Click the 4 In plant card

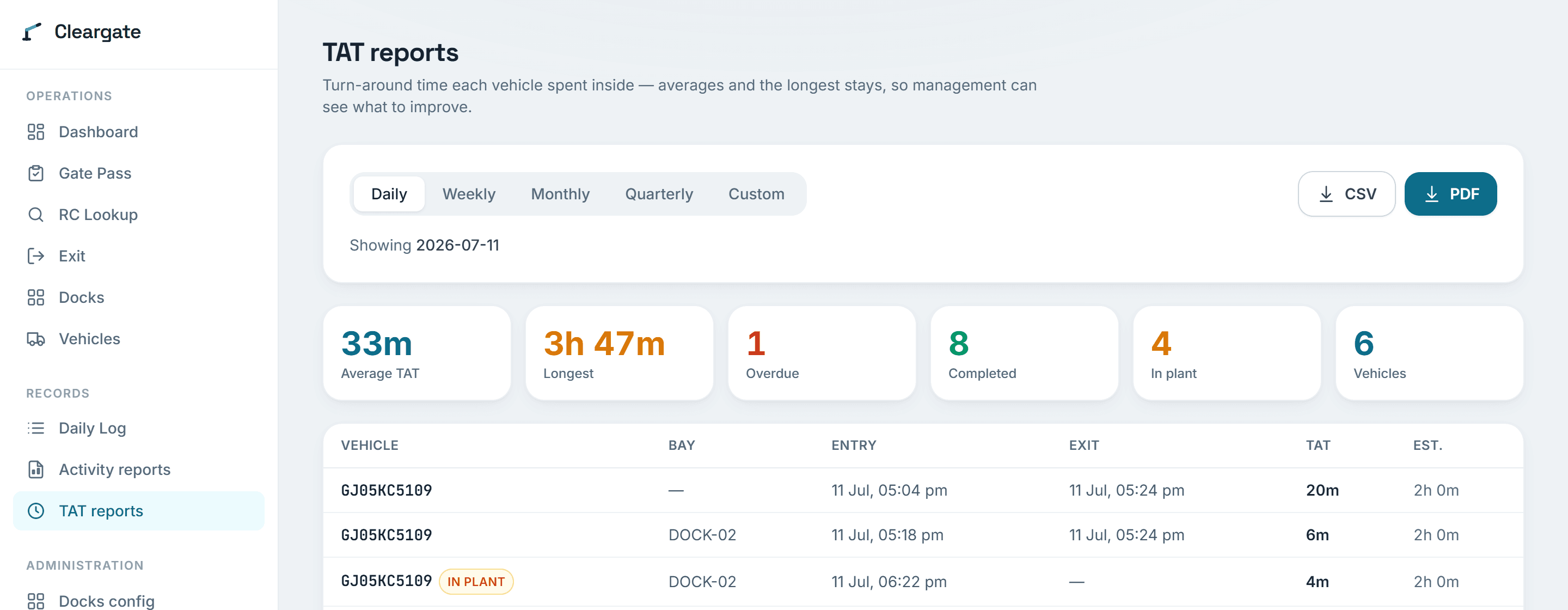pyautogui.click(x=1227, y=353)
